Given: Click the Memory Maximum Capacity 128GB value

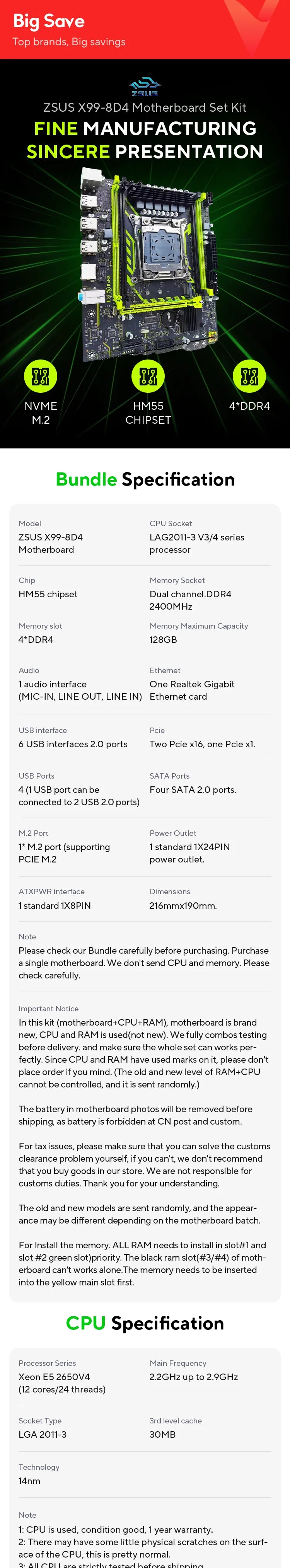Looking at the screenshot, I should (x=163, y=640).
